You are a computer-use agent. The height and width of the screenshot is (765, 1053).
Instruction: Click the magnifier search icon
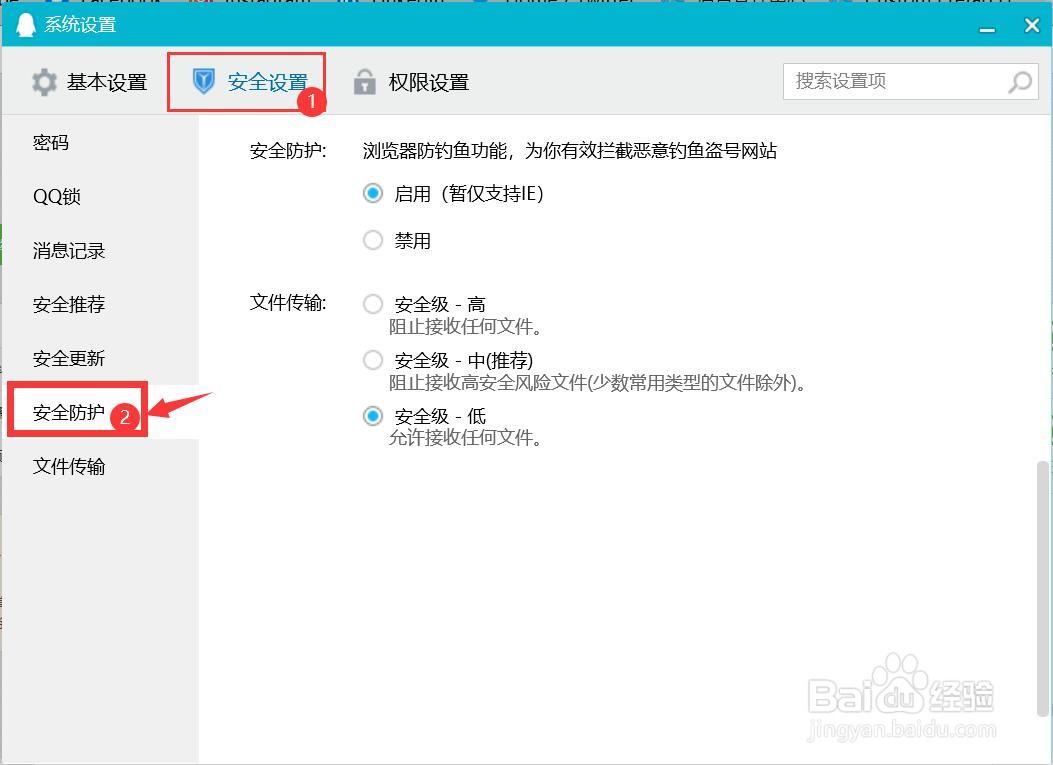click(x=1019, y=82)
